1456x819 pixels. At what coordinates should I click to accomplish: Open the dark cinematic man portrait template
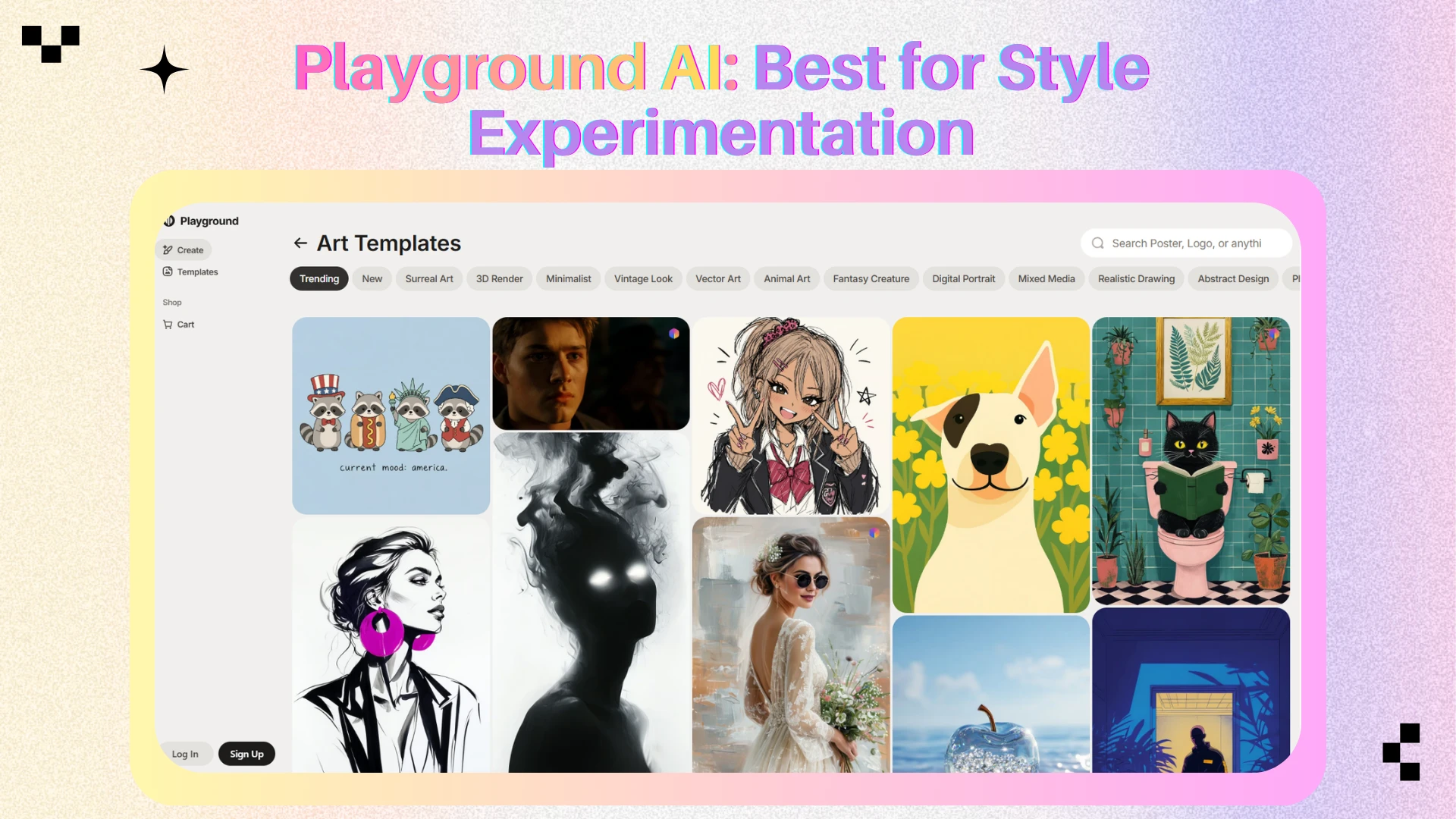pyautogui.click(x=591, y=374)
